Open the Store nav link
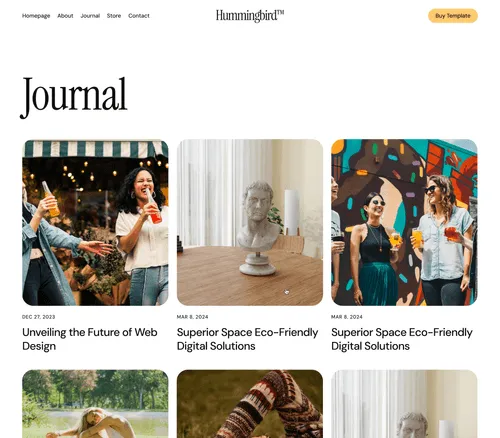The image size is (500, 438). tap(114, 16)
